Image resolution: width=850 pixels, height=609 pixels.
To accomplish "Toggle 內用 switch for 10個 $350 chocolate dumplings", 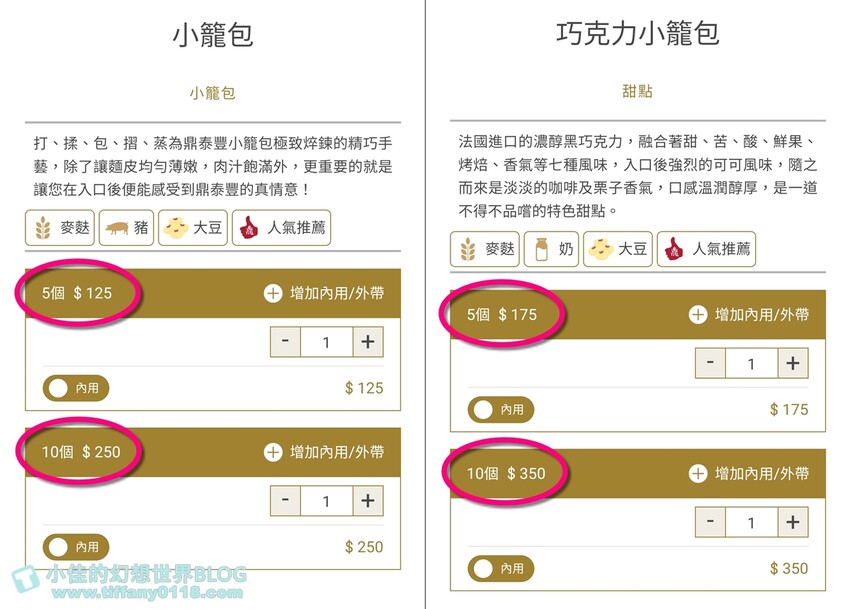I will 500,569.
